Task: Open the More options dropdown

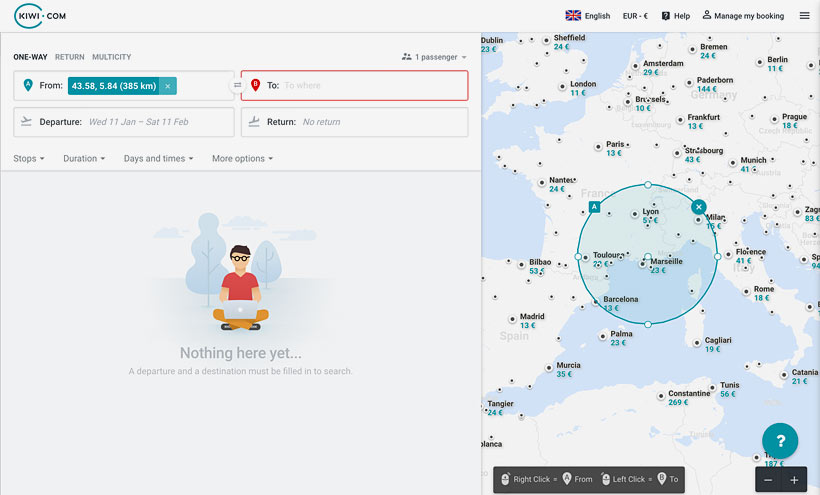Action: [243, 158]
